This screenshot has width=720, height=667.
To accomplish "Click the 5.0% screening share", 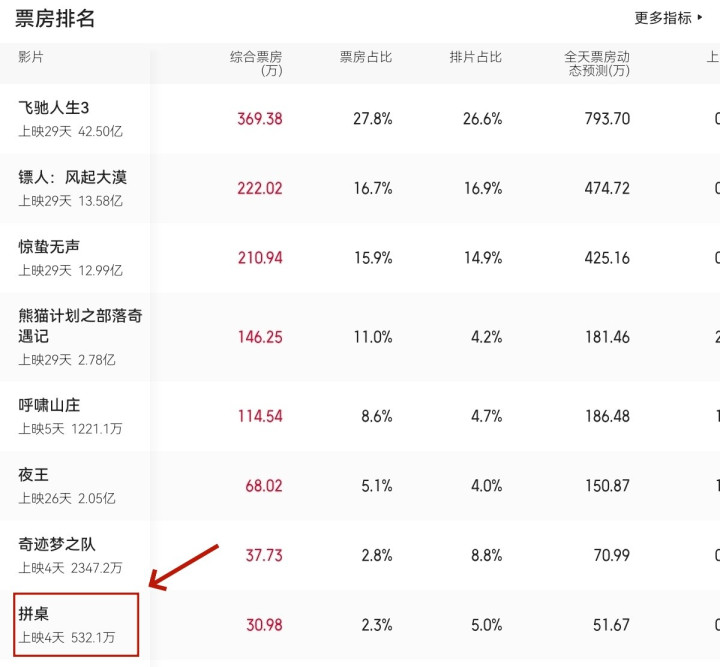I will 486,625.
